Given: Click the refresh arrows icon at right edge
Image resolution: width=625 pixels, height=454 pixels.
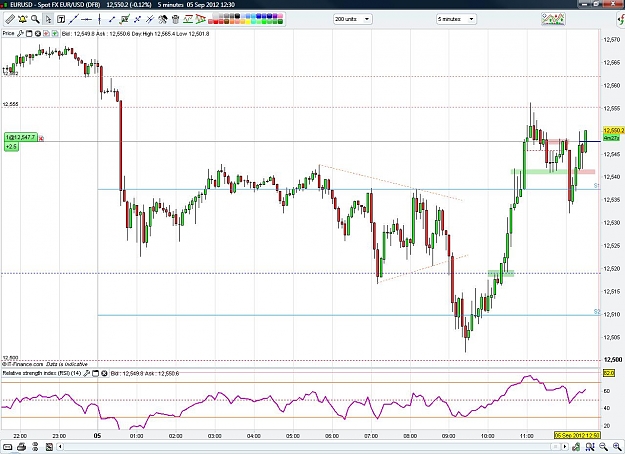Looking at the screenshot, I should coord(621,19).
